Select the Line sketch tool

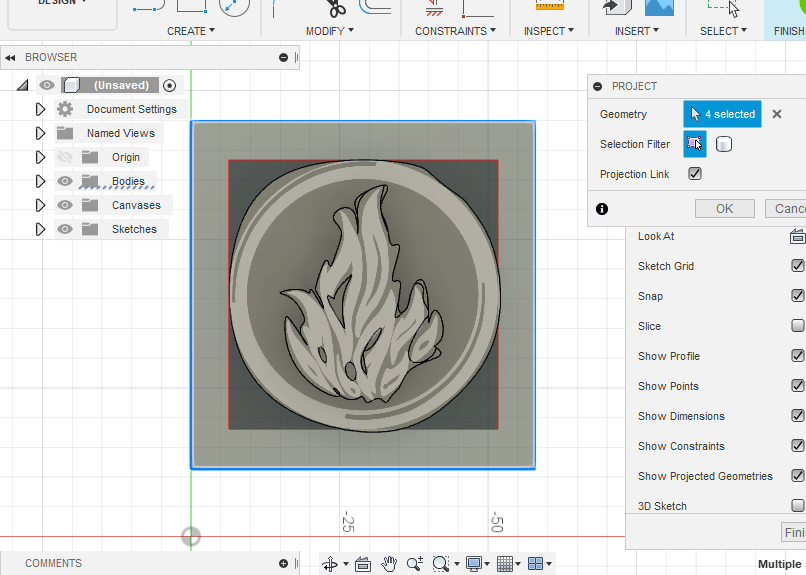(148, 6)
